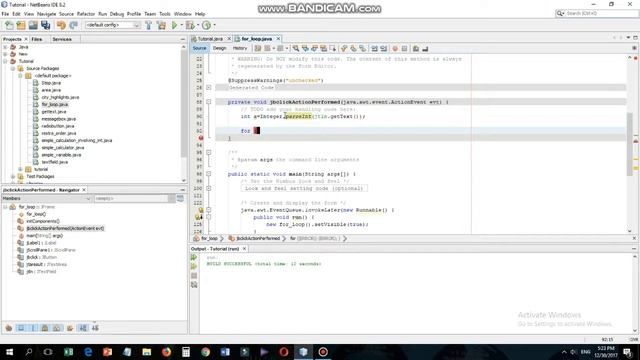The height and width of the screenshot is (360, 640).
Task: Open the Refactor menu
Action: tap(86, 14)
